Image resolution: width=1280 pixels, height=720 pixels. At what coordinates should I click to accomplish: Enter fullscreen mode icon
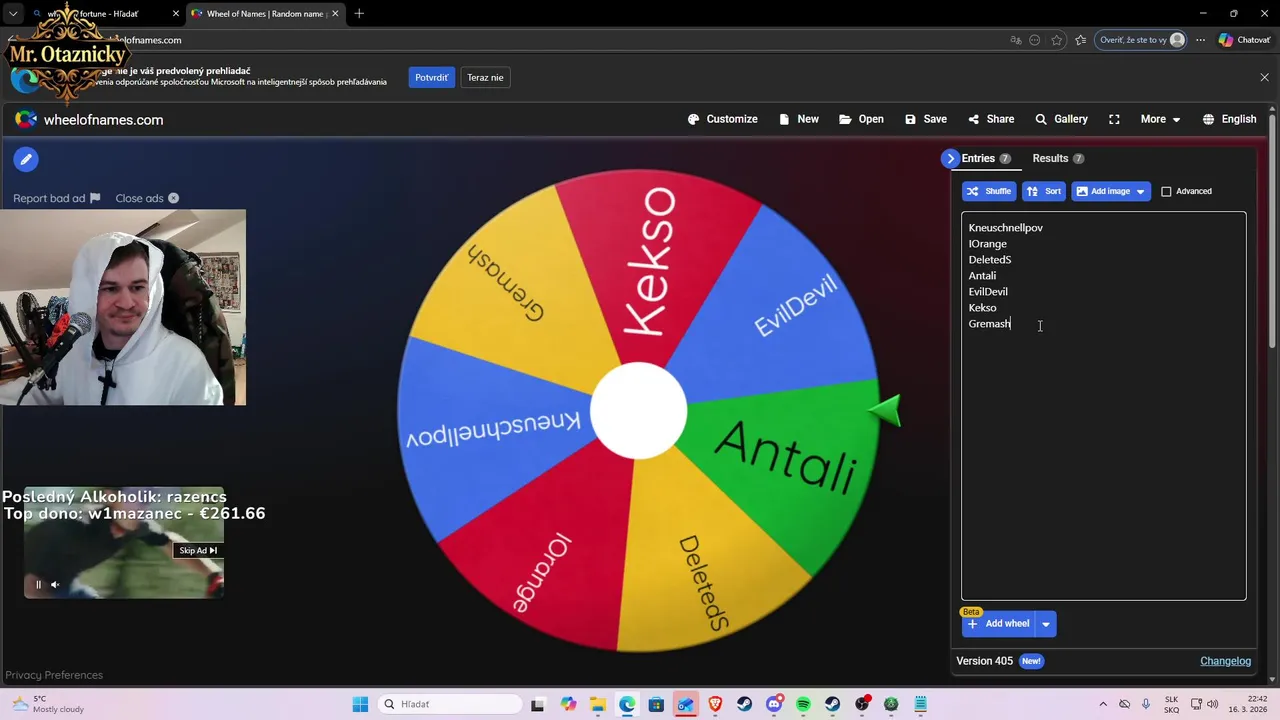[1114, 119]
